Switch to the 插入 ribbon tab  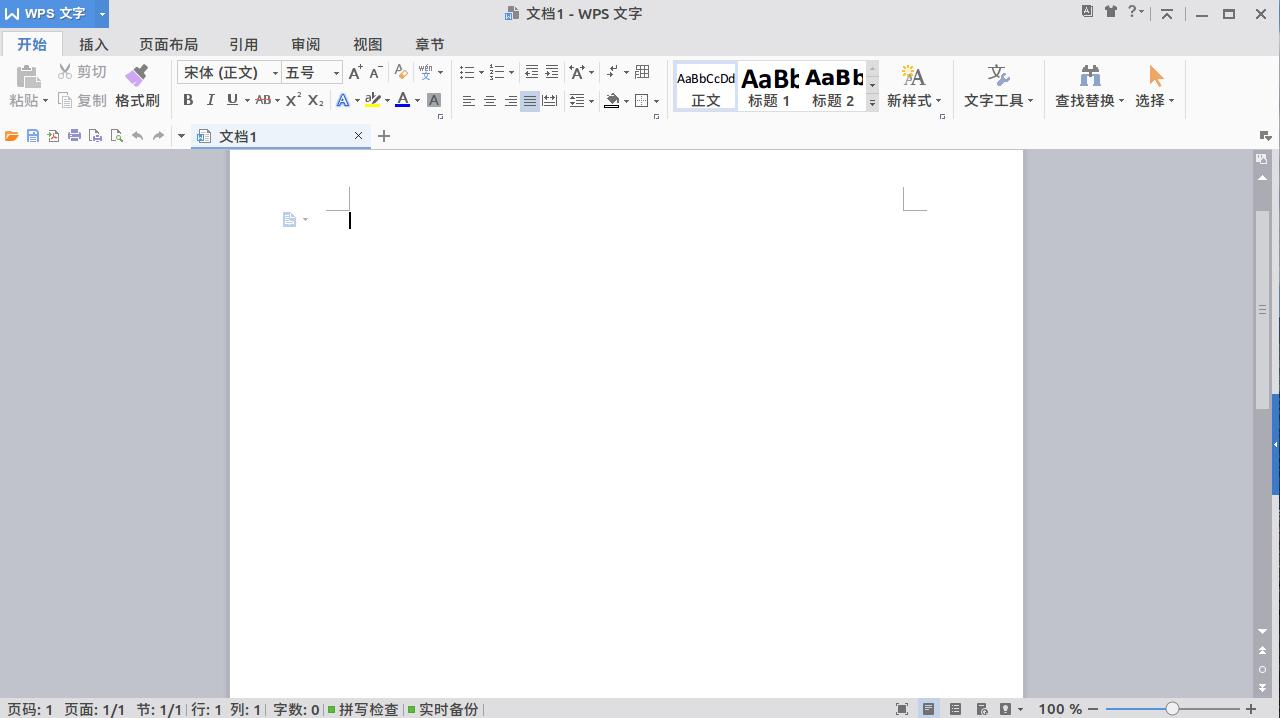(93, 45)
